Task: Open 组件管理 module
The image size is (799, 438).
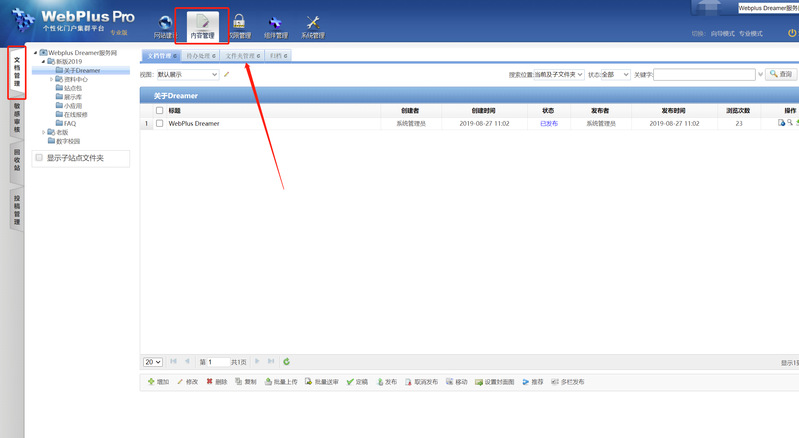Action: click(275, 27)
